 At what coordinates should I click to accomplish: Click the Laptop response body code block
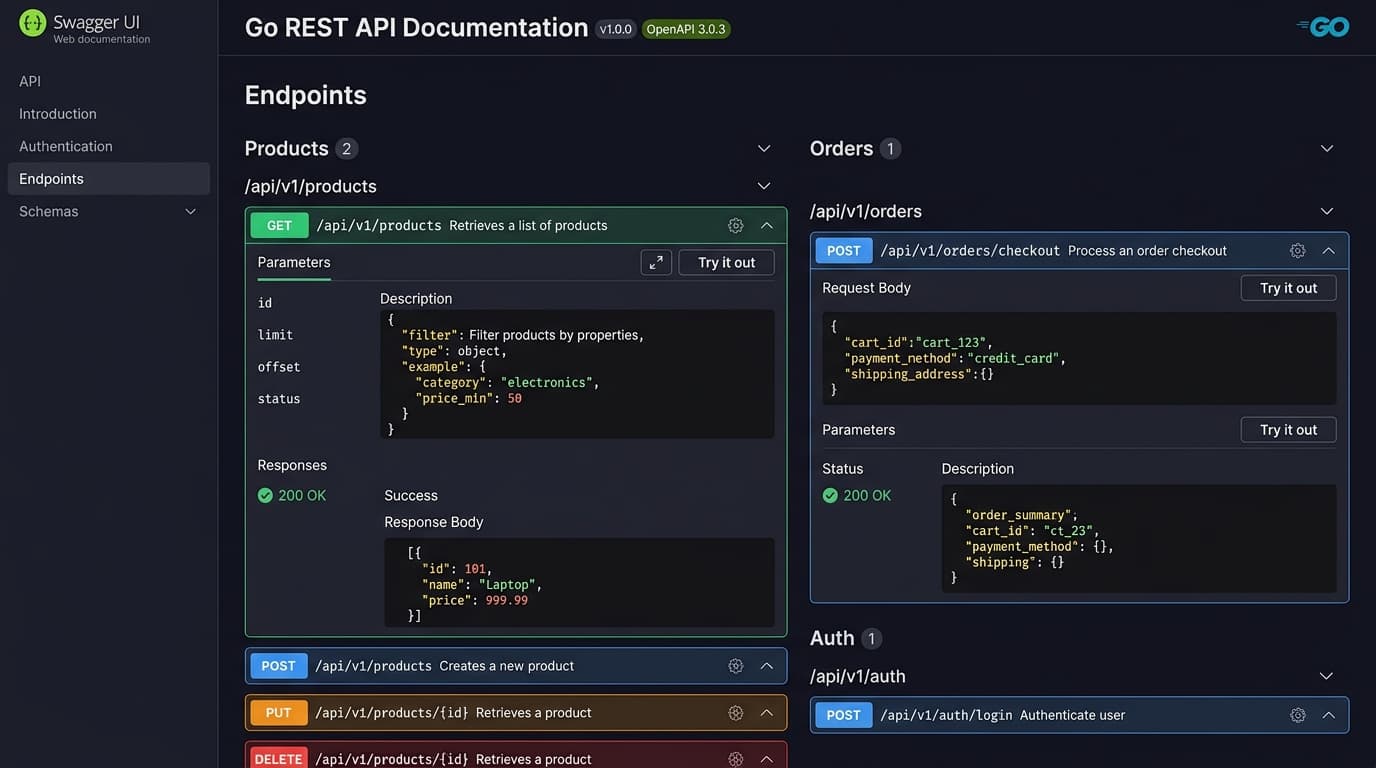pos(579,583)
